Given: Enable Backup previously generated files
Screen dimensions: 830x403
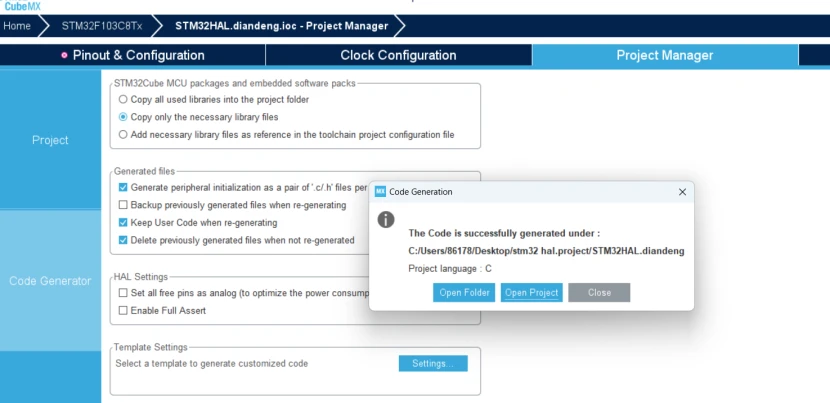Looking at the screenshot, I should click(x=123, y=204).
